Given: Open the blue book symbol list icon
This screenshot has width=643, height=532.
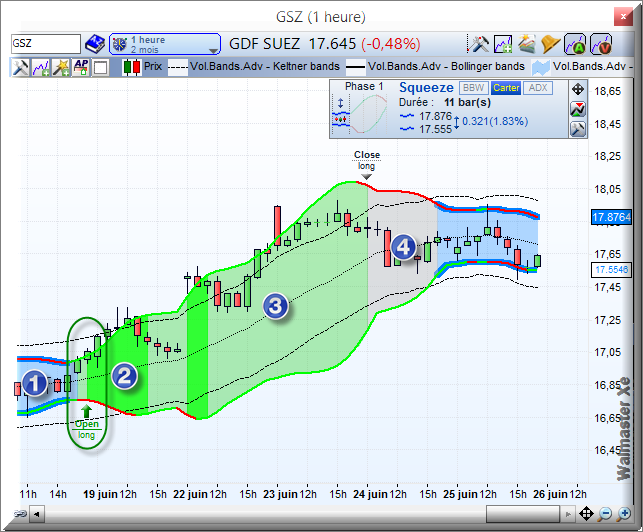Looking at the screenshot, I should 95,44.
